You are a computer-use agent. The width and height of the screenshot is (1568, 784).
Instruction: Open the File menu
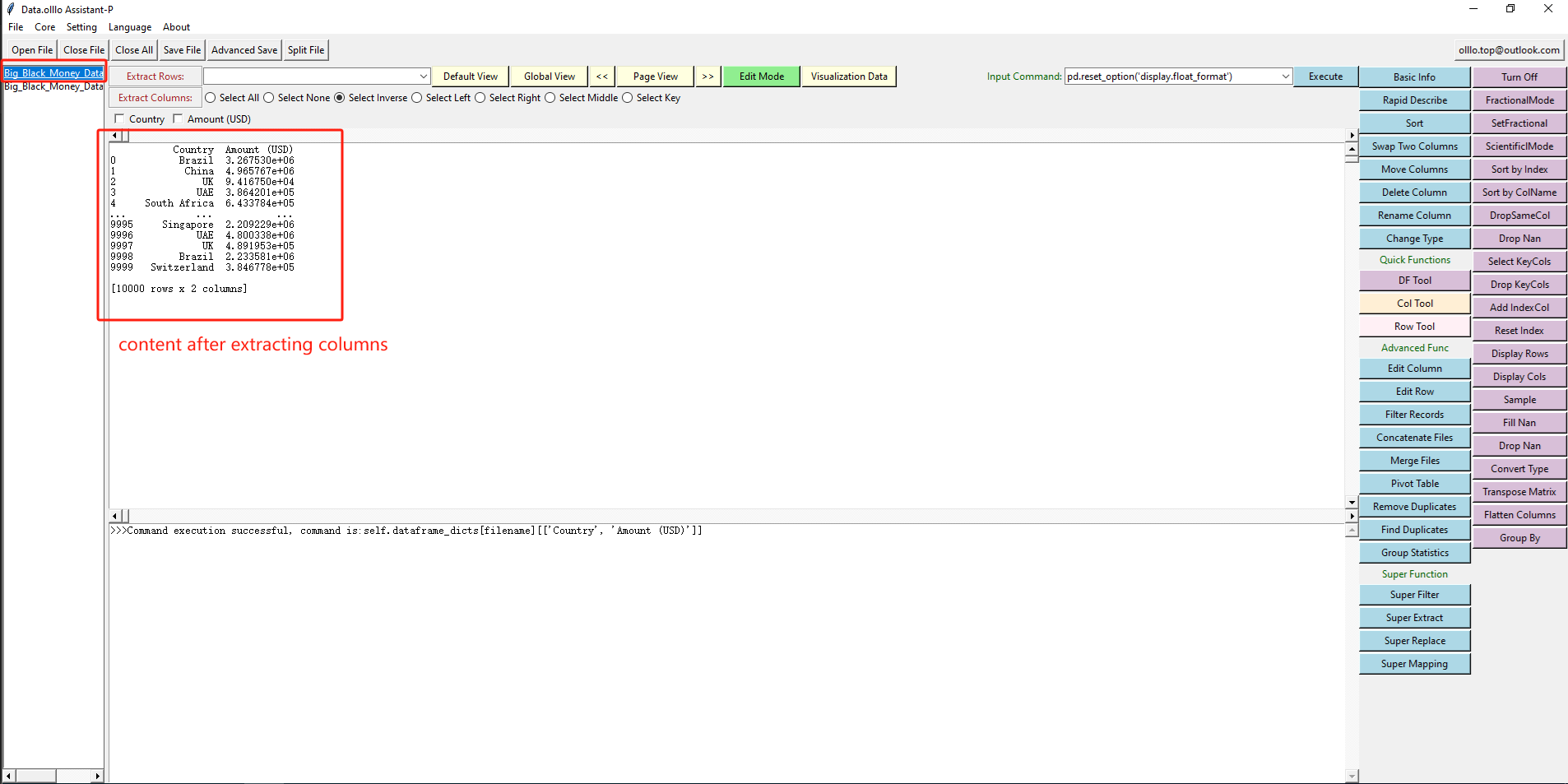(16, 27)
